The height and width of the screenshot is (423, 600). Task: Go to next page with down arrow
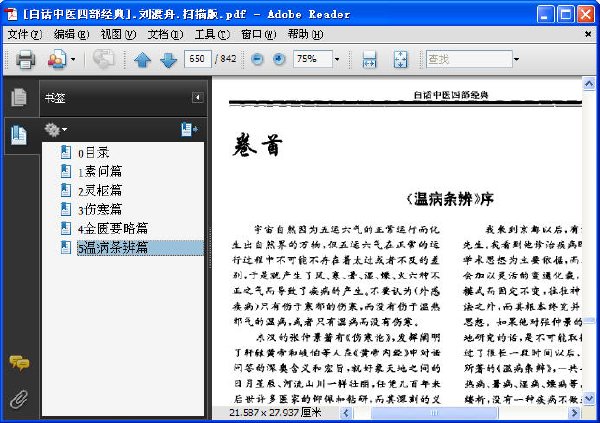coord(168,60)
